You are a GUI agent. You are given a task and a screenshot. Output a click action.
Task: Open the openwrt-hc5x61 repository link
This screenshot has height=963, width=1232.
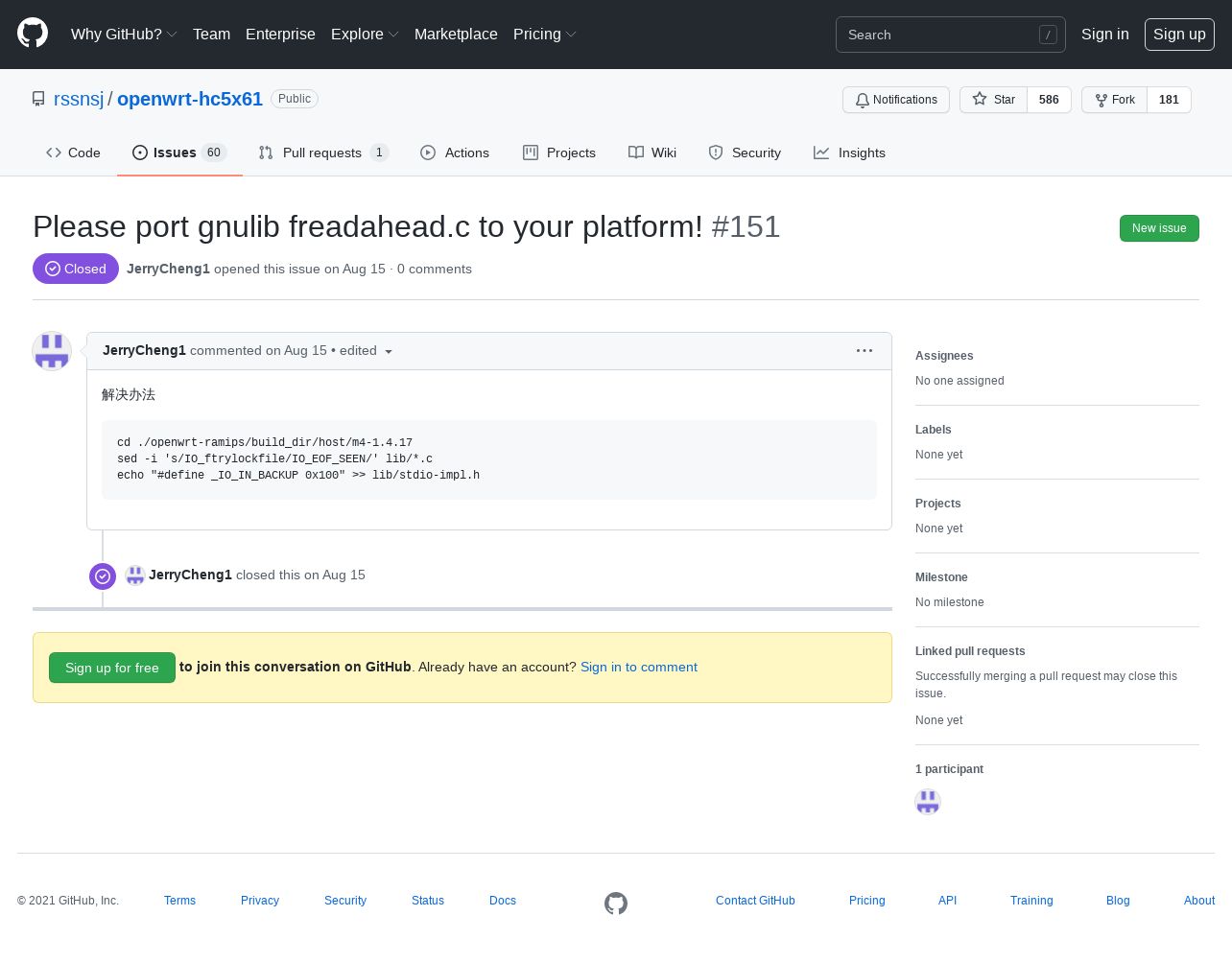point(190,99)
